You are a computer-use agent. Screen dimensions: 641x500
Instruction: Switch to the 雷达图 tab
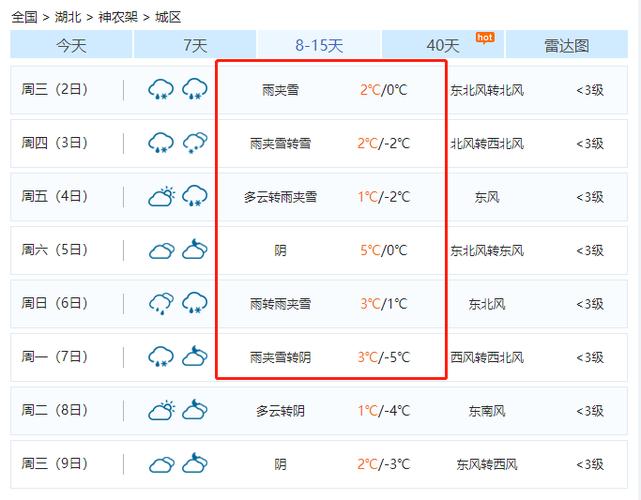coord(567,45)
